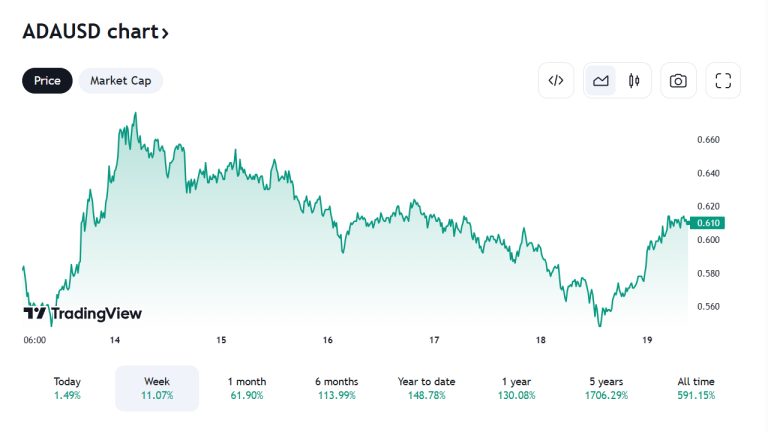This screenshot has width=768, height=432.
Task: Select the Week time range
Action: [157, 388]
